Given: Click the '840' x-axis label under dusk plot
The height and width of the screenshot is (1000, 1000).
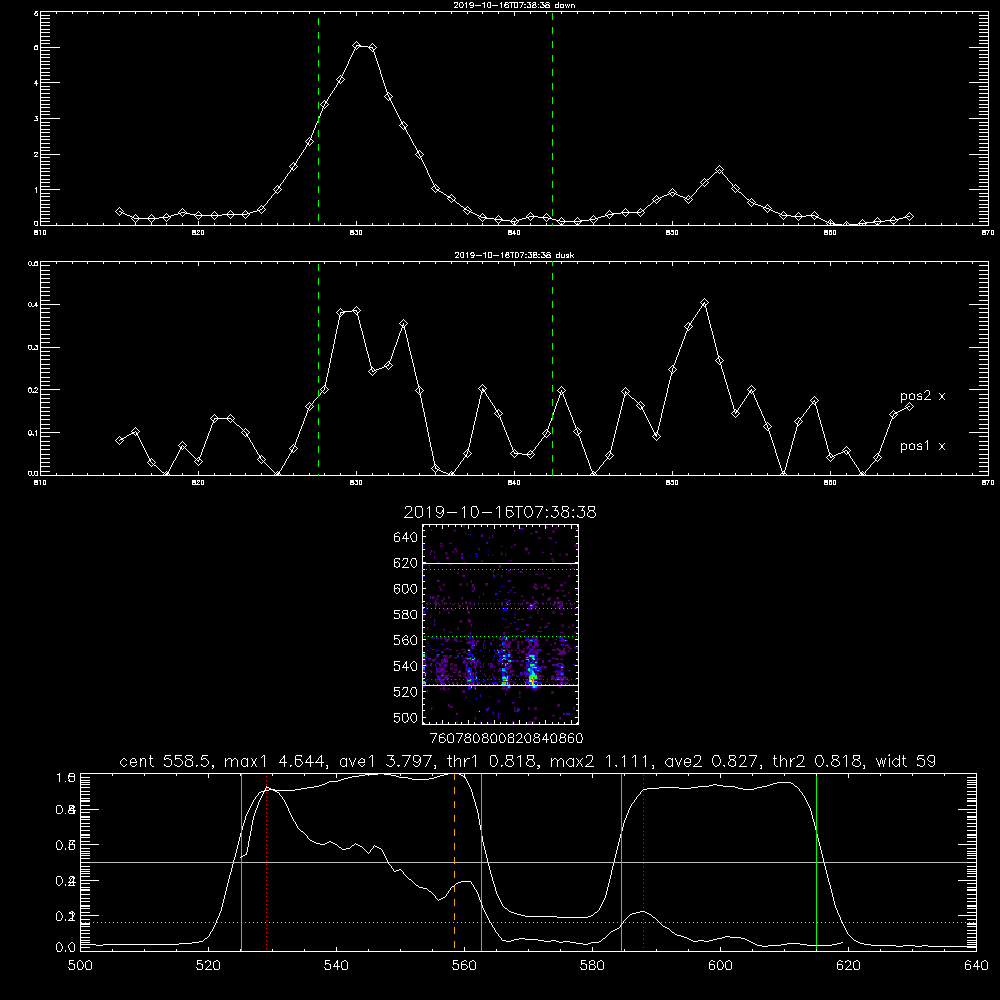Looking at the screenshot, I should (515, 483).
